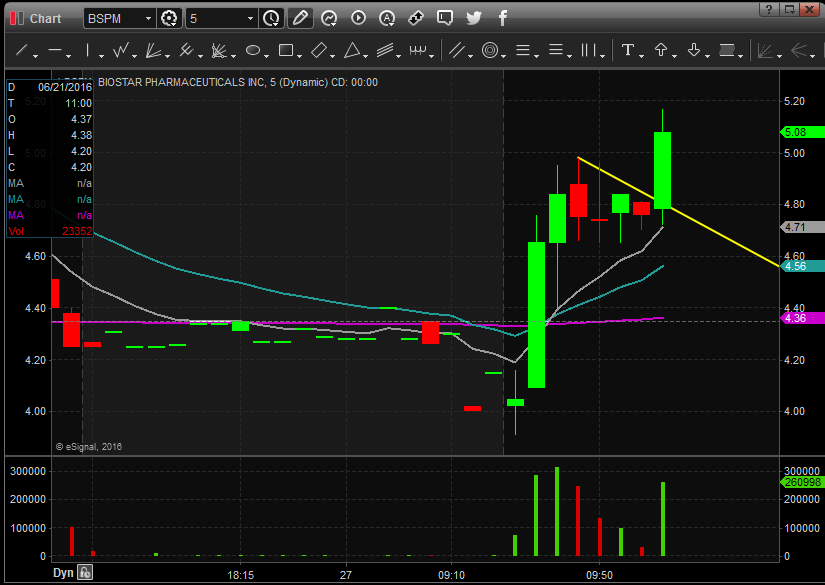The height and width of the screenshot is (585, 825).
Task: Toggle the lock icon next to Dyn
Action: 85,572
